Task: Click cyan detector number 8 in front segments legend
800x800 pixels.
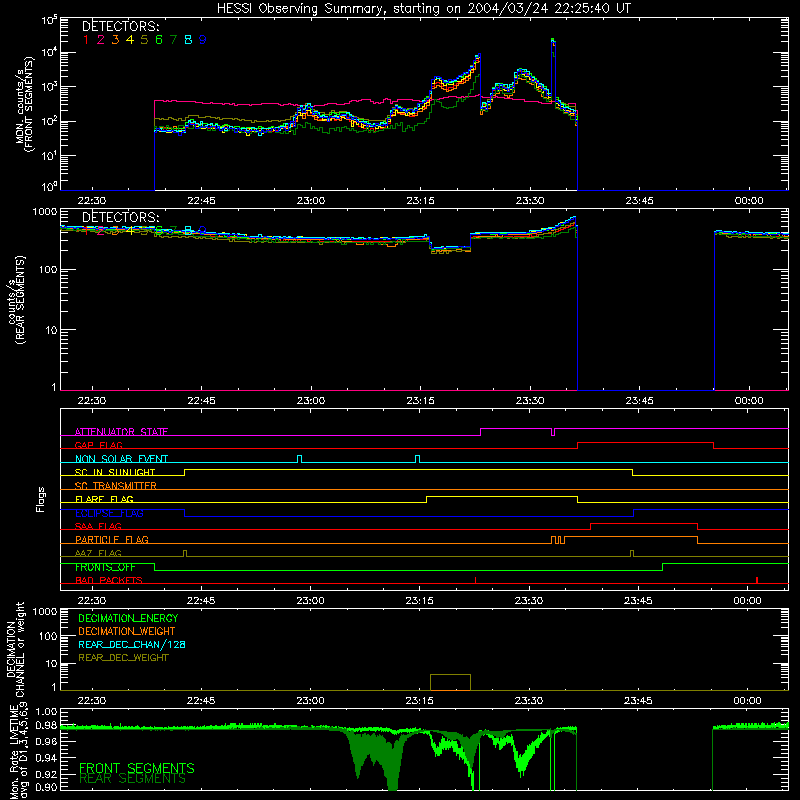Action: coord(188,40)
